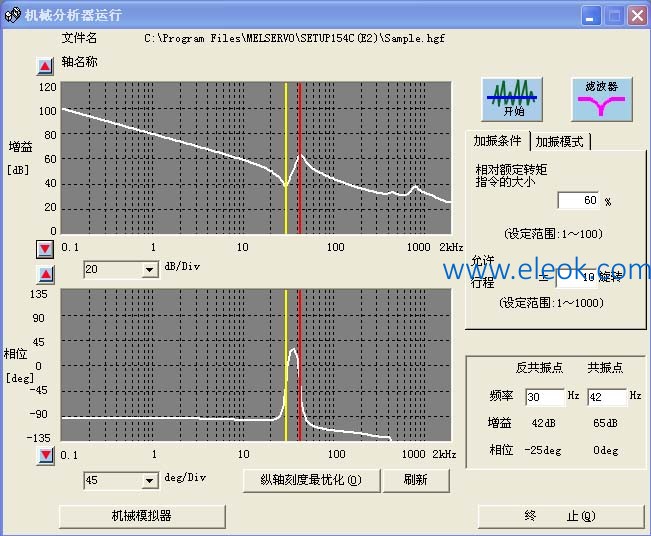
Task: Click the 设定范围:1~100 hint text
Action: click(x=553, y=234)
